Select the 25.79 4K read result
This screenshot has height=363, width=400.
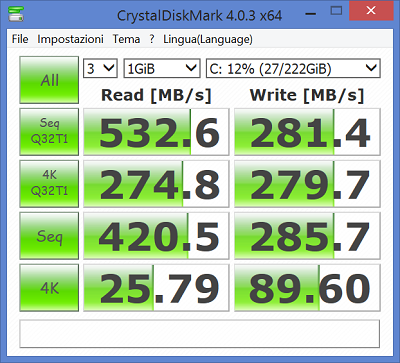click(x=156, y=288)
